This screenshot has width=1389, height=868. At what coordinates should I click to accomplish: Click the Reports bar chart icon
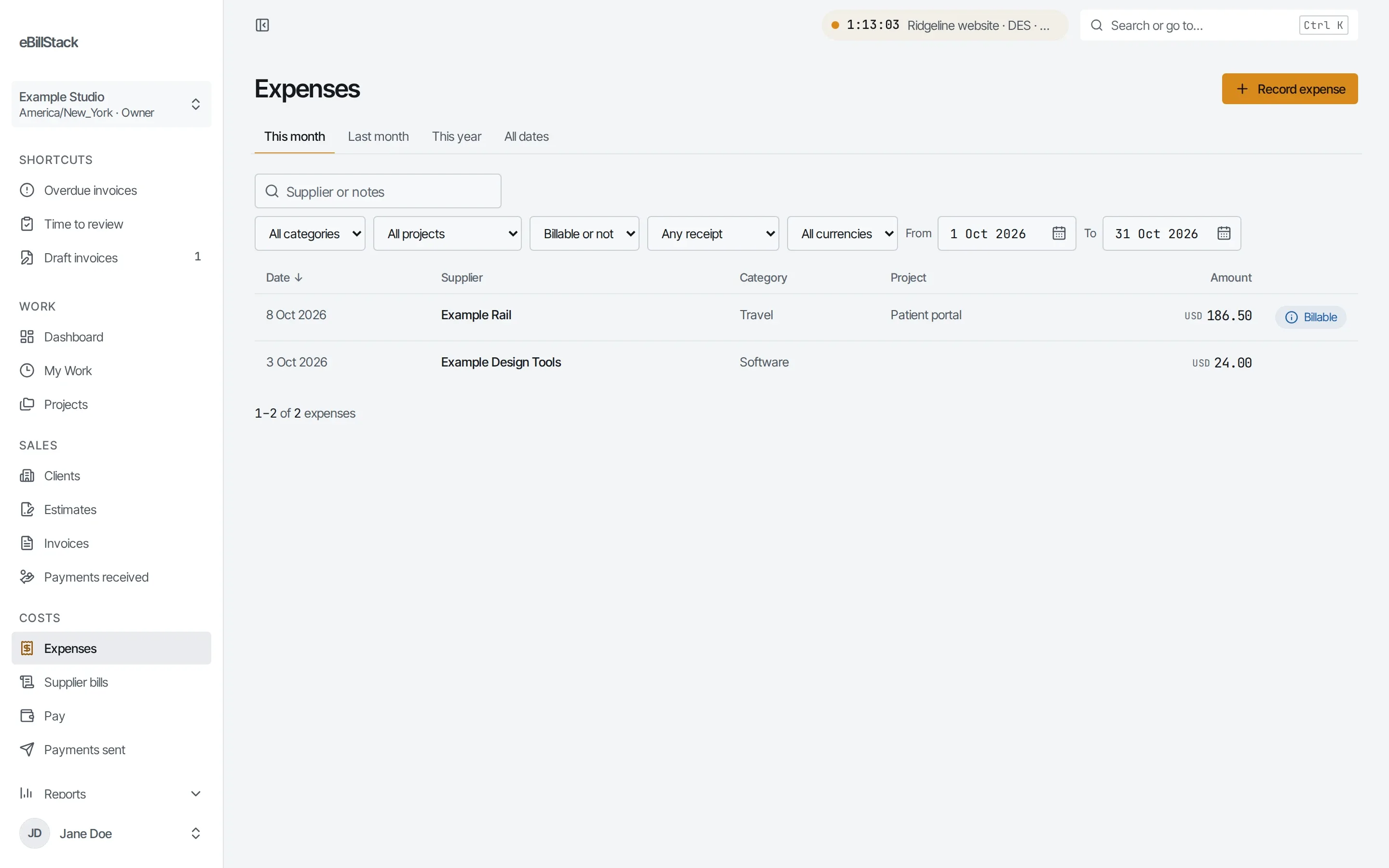[27, 793]
